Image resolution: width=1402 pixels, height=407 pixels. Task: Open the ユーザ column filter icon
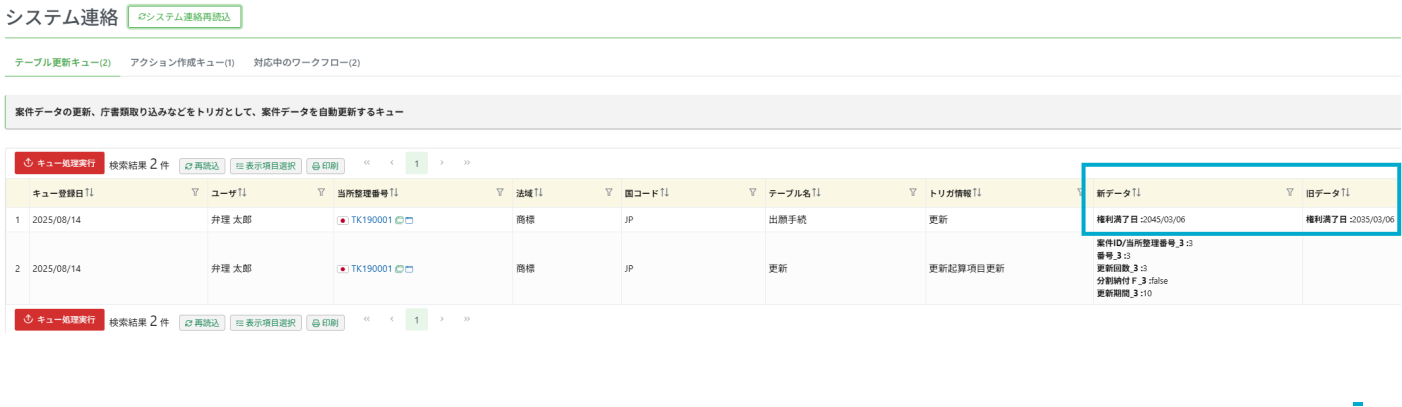click(321, 193)
